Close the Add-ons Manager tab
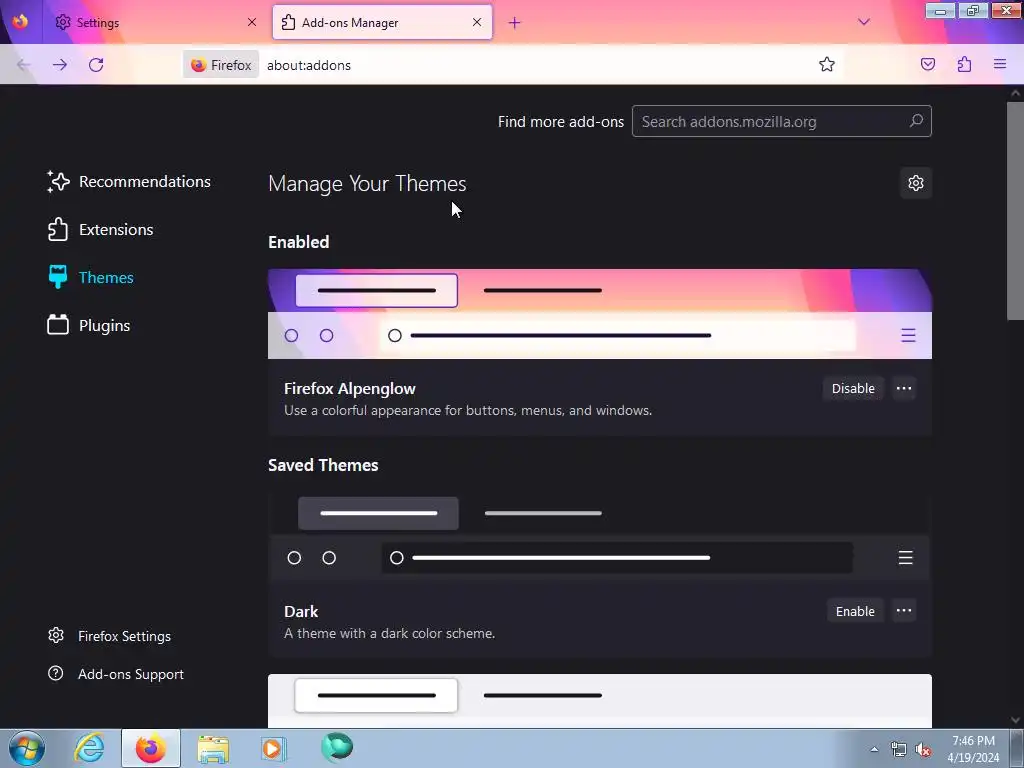This screenshot has width=1024, height=768. tap(477, 22)
